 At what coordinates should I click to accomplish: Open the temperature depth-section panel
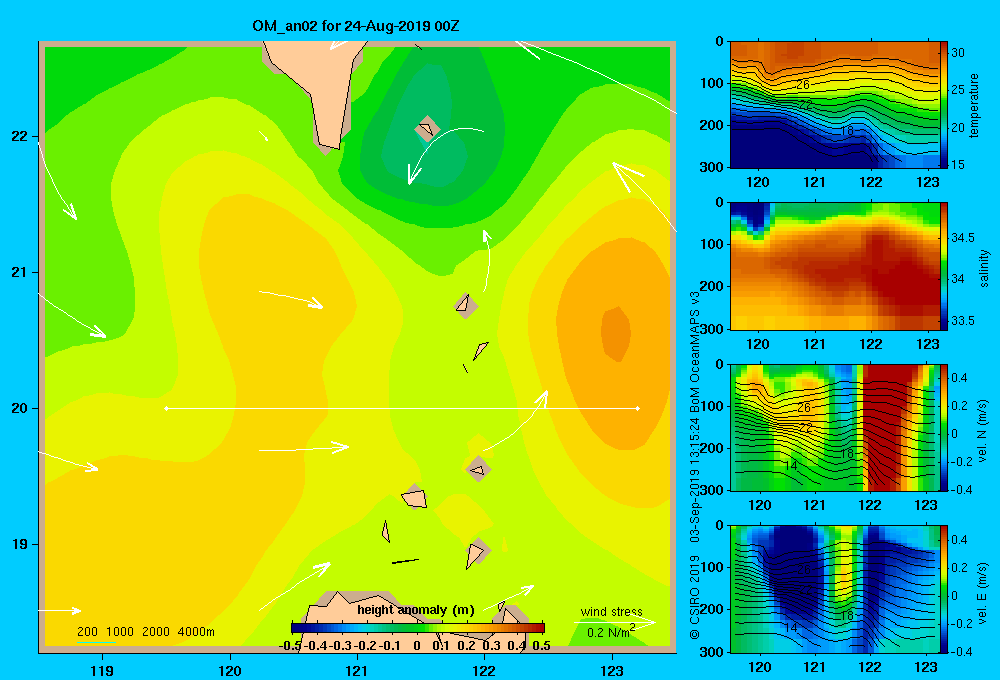tap(834, 105)
